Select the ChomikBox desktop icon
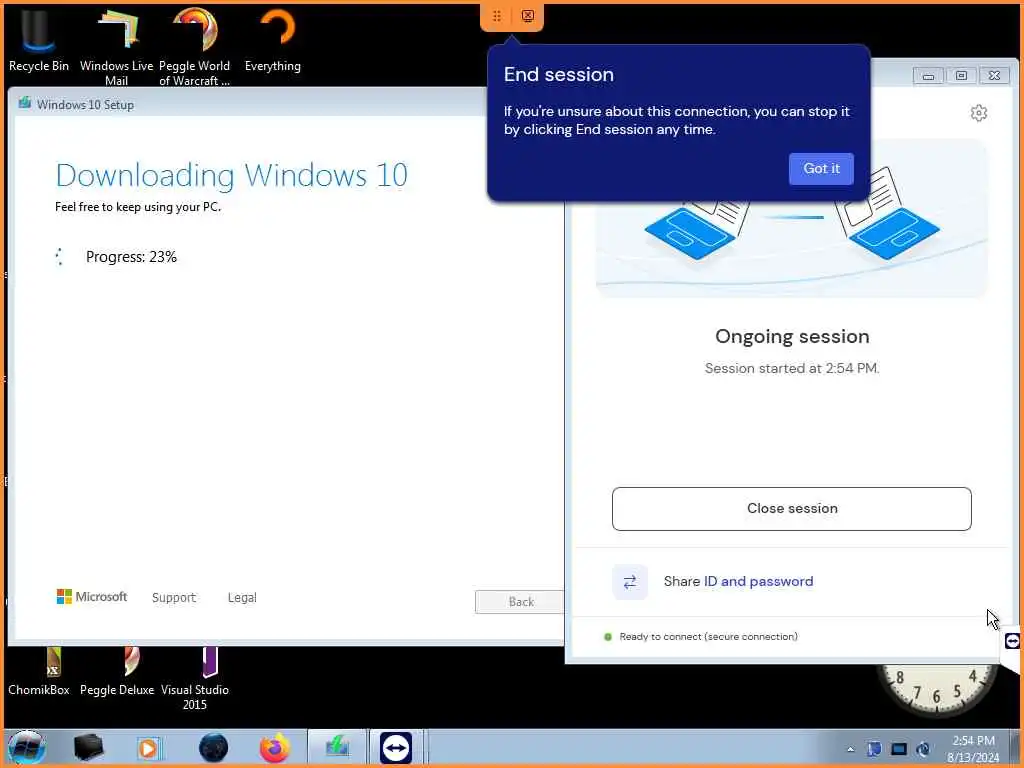1024x768 pixels. [39, 671]
